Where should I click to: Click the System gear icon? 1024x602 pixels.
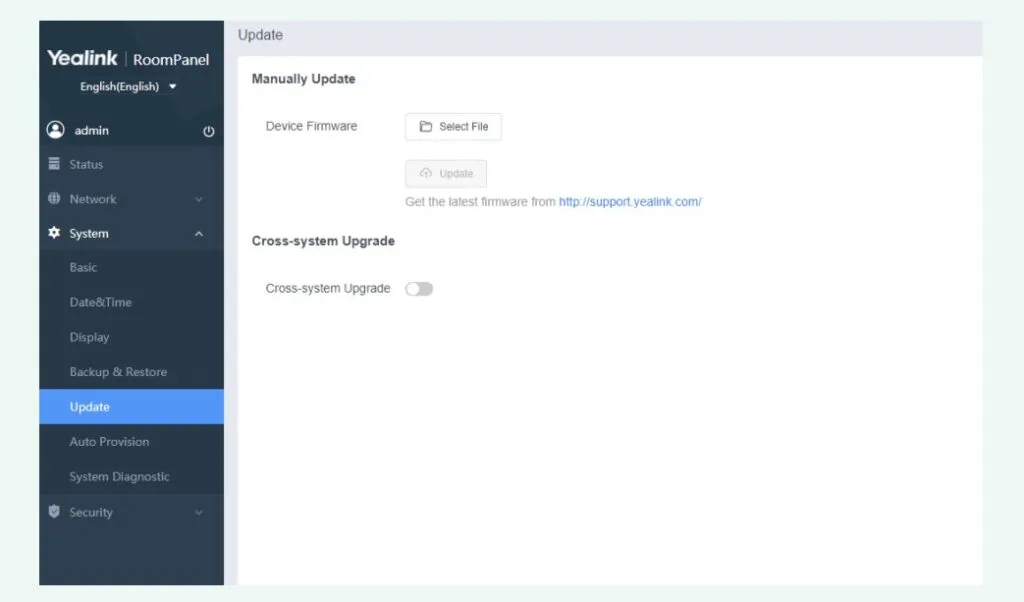(x=55, y=233)
